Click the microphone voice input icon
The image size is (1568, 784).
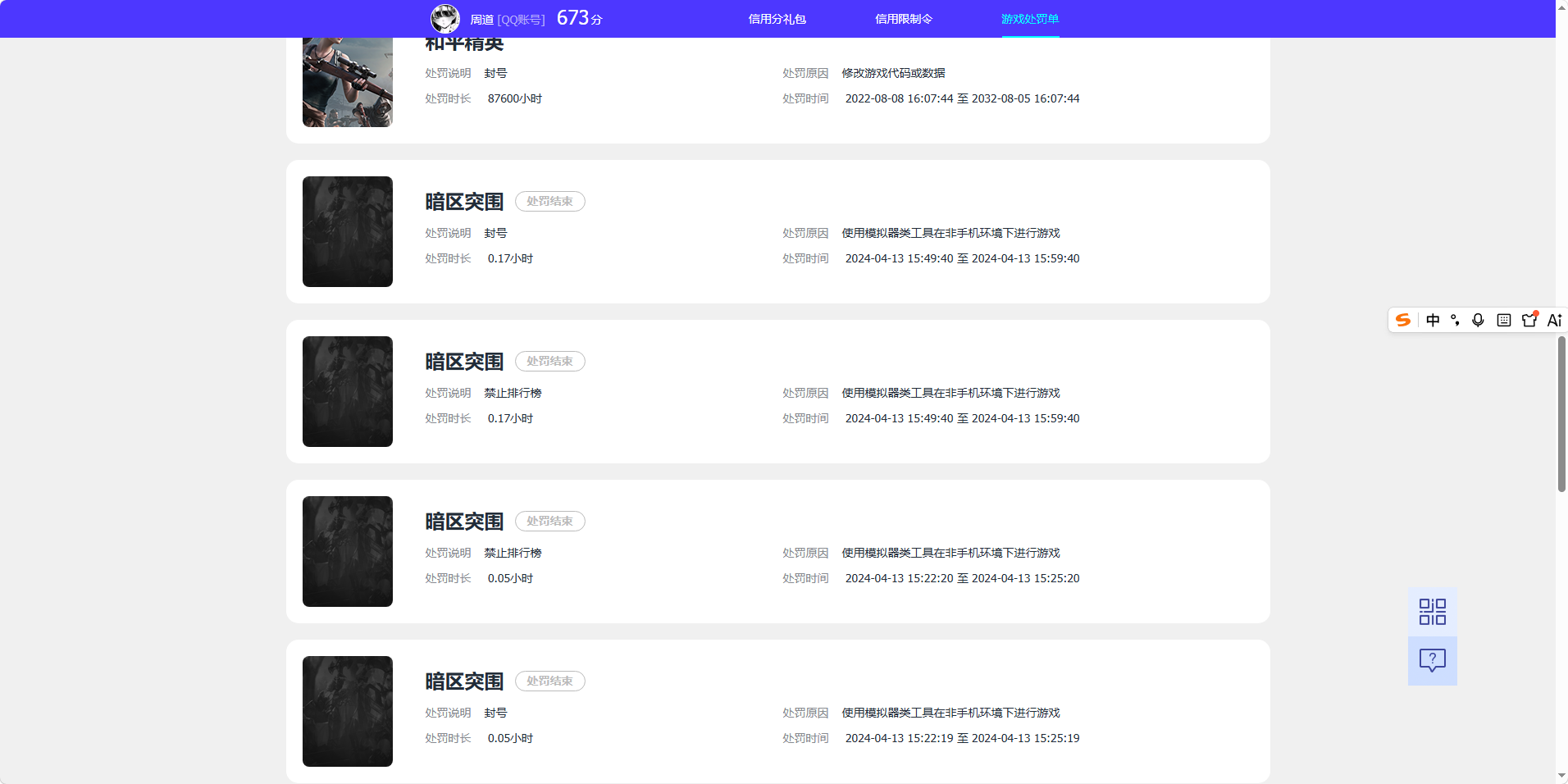click(x=1478, y=320)
